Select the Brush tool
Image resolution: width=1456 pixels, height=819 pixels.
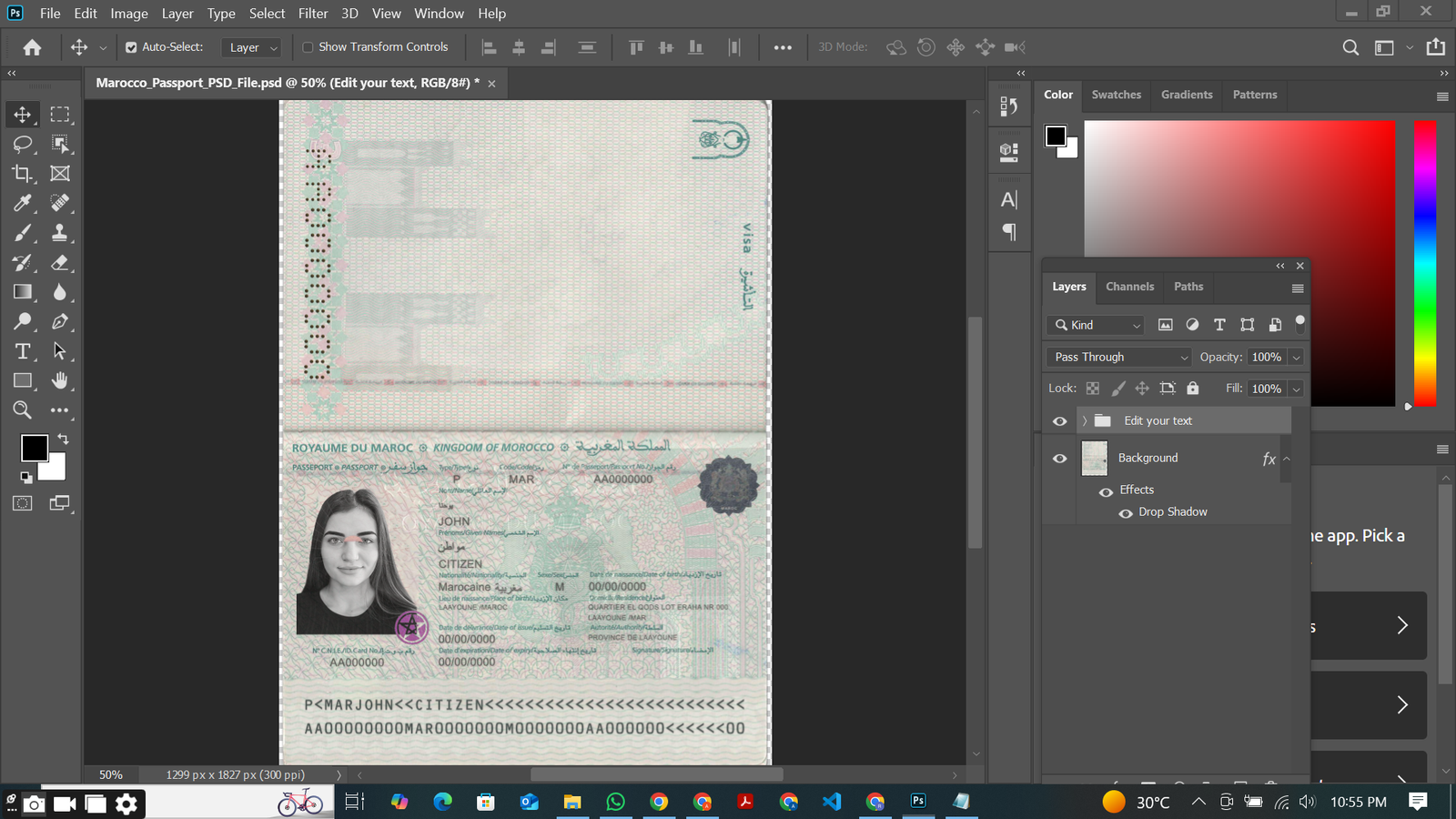tap(23, 233)
